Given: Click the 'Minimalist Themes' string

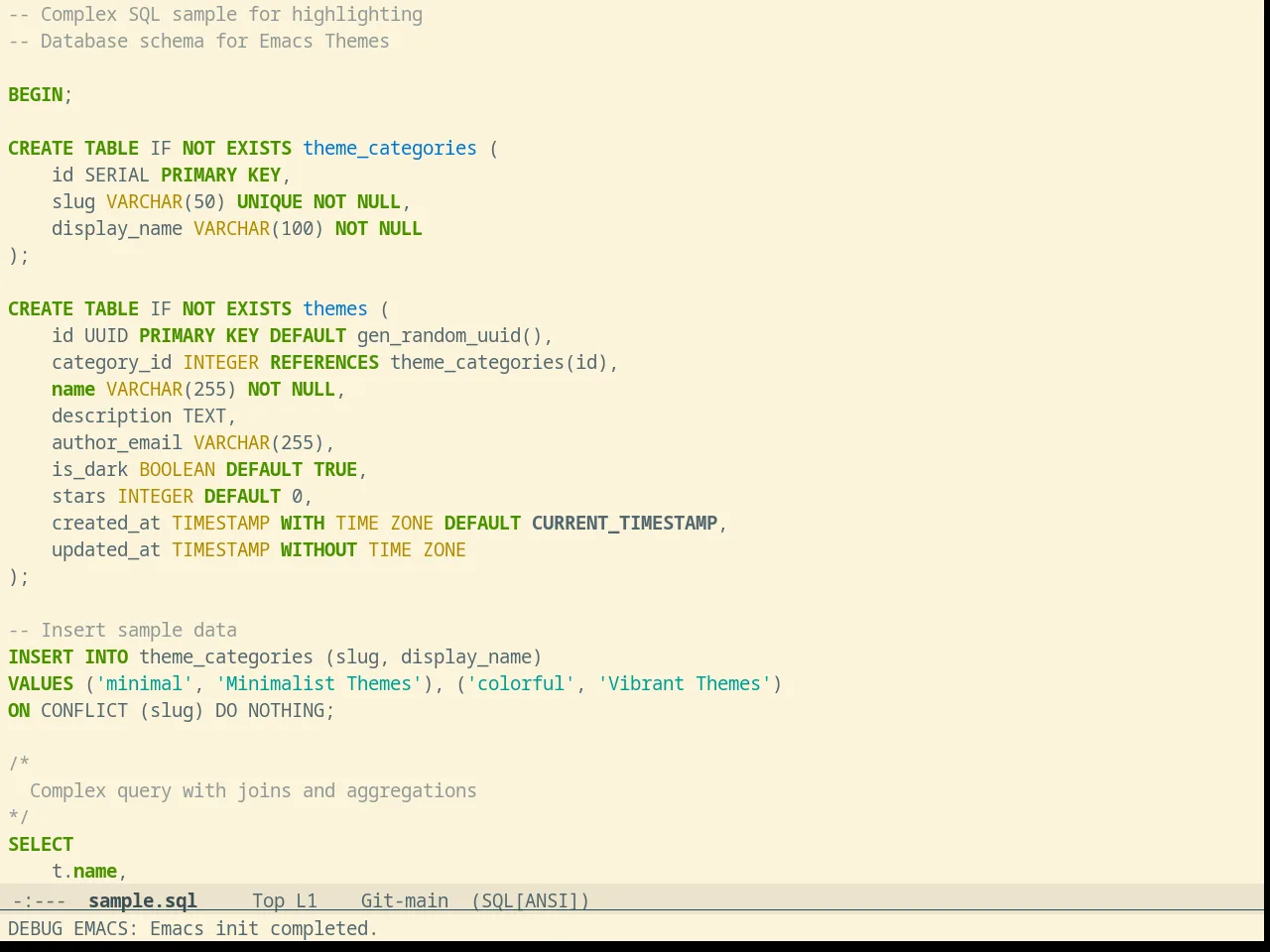Looking at the screenshot, I should pyautogui.click(x=318, y=683).
